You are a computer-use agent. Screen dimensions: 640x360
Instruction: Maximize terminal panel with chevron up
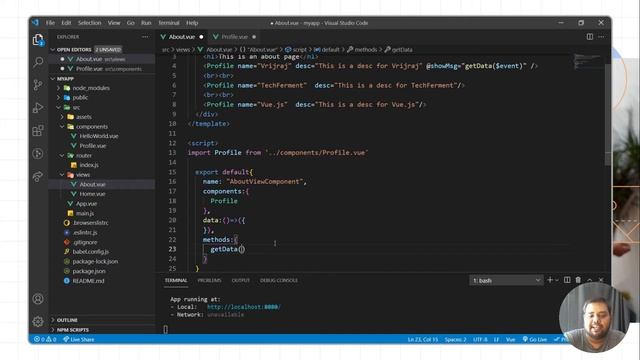(x=589, y=280)
